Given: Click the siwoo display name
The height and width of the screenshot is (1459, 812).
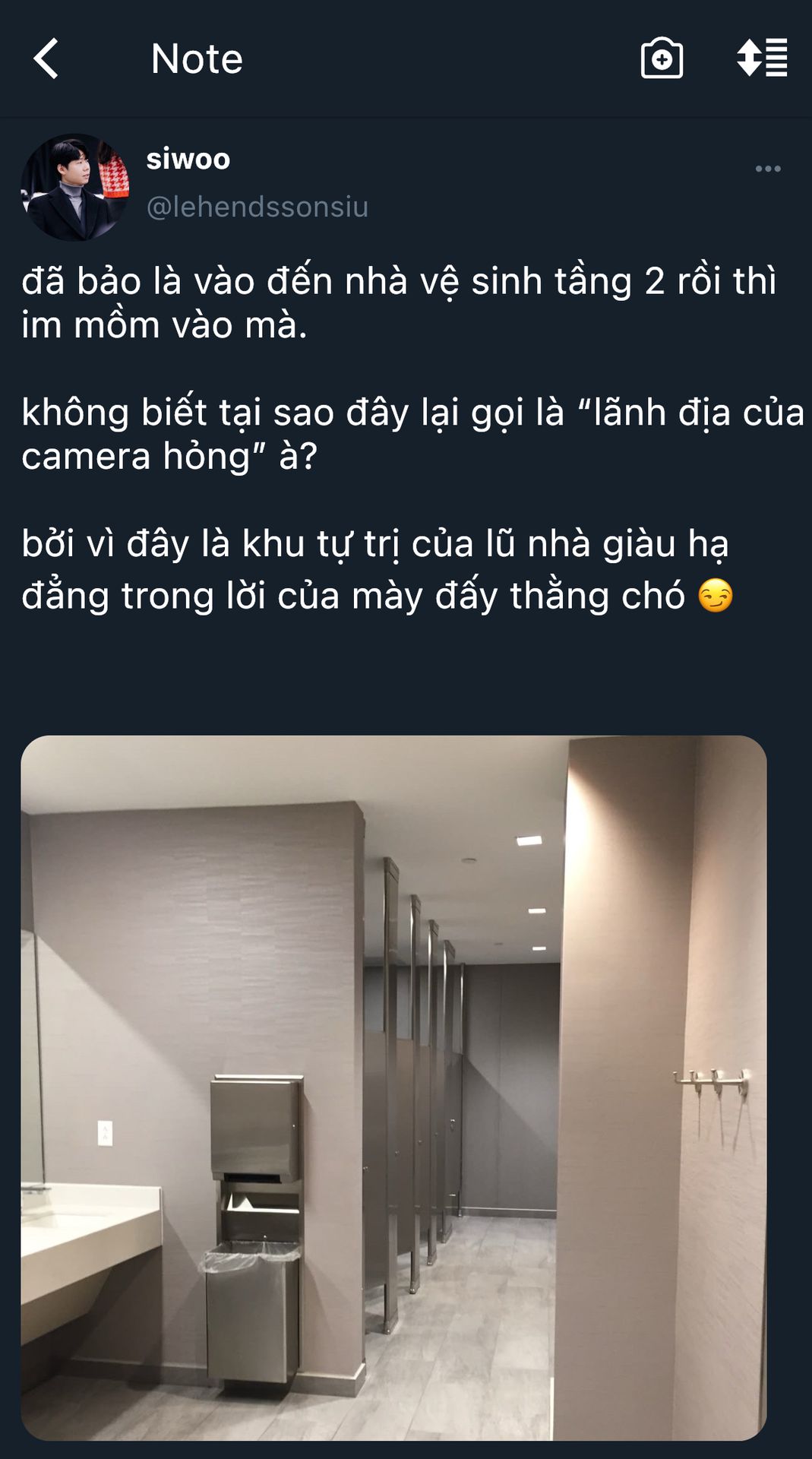Looking at the screenshot, I should point(188,159).
